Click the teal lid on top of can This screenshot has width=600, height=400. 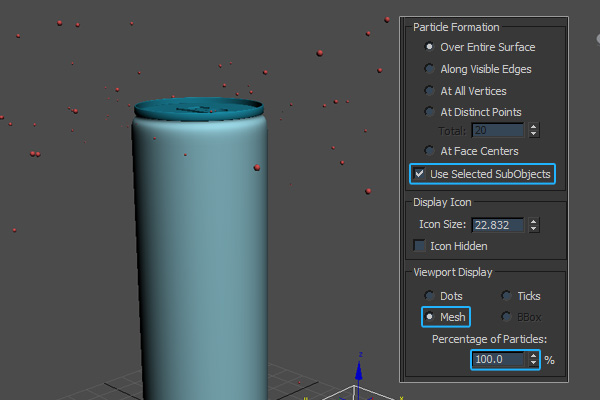tap(198, 108)
